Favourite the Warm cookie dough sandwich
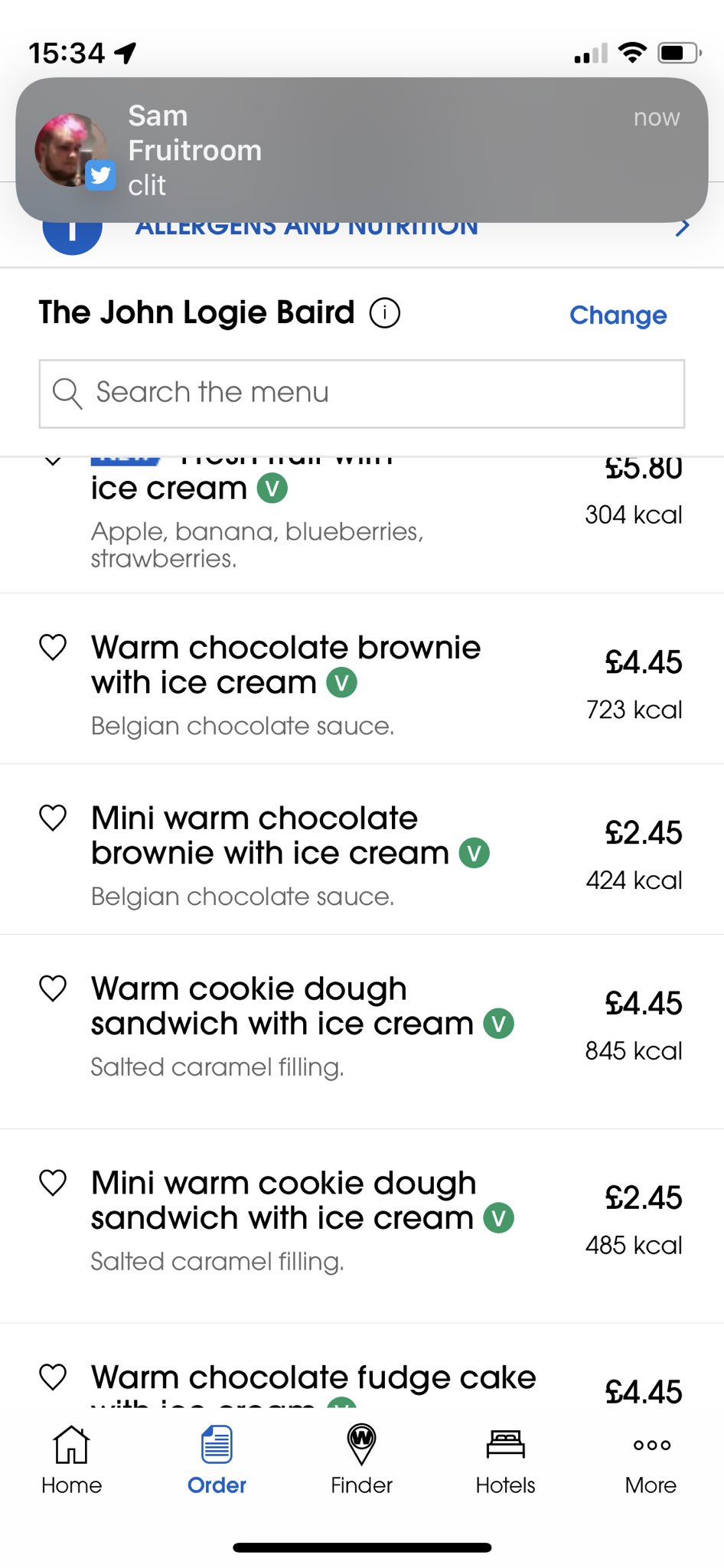This screenshot has width=724, height=1568. pyautogui.click(x=53, y=988)
